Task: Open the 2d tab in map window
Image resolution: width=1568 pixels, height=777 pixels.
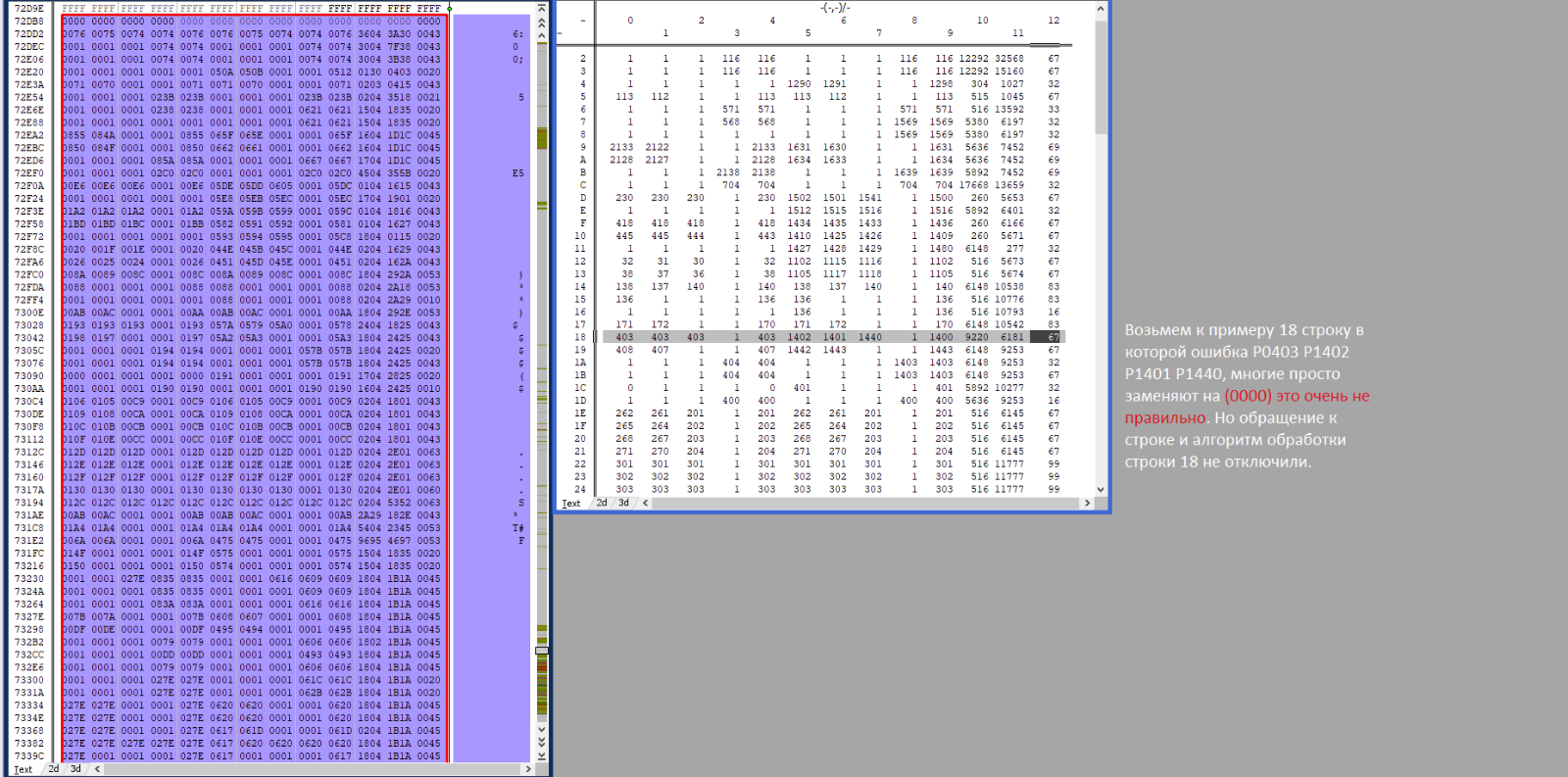Action: pos(602,503)
